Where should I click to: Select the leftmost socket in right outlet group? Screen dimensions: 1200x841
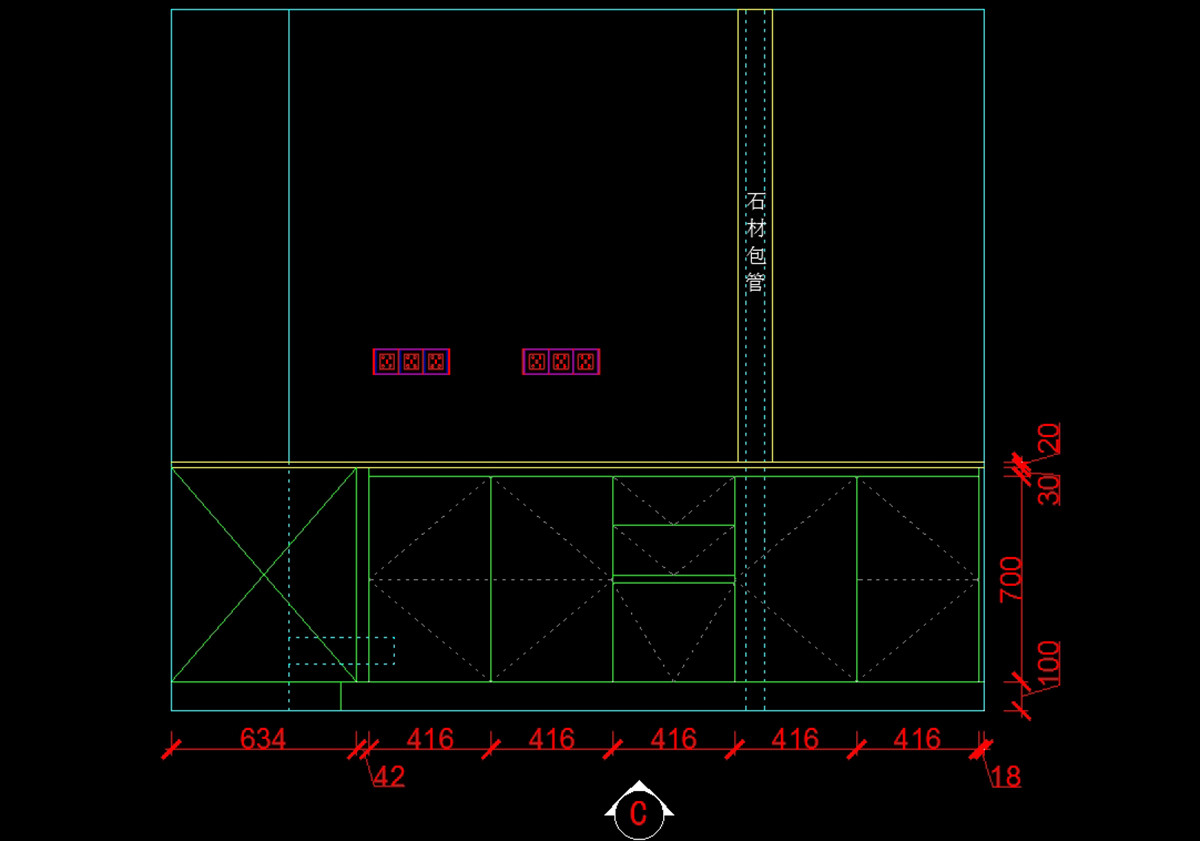pos(537,362)
